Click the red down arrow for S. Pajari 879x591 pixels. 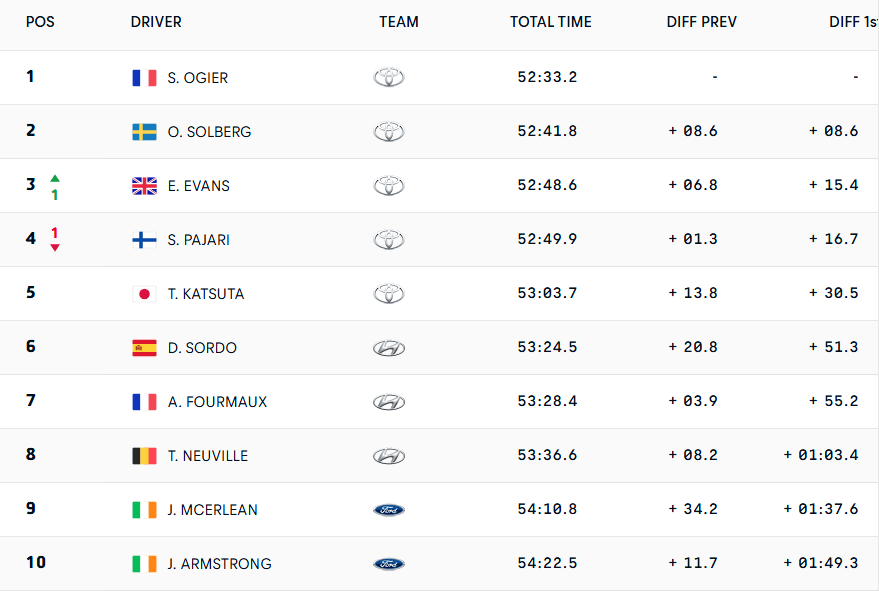55,247
